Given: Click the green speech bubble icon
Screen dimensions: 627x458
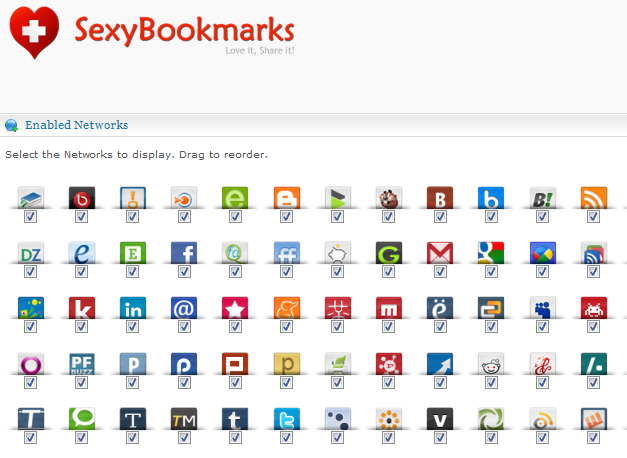Looking at the screenshot, I should tap(82, 419).
